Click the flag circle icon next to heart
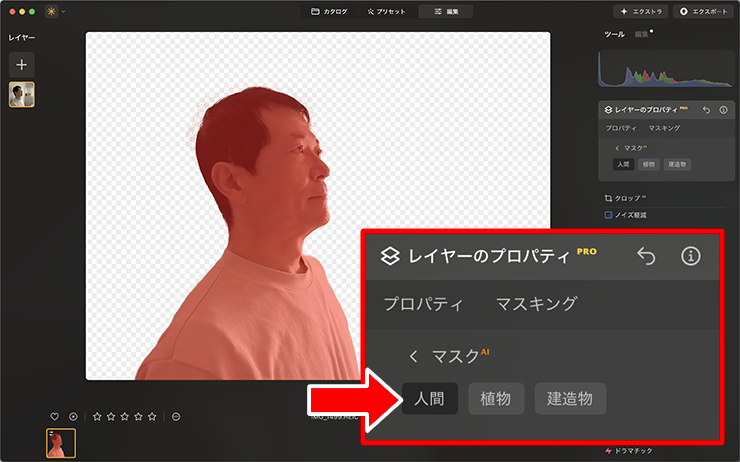The height and width of the screenshot is (462, 740). click(73, 417)
